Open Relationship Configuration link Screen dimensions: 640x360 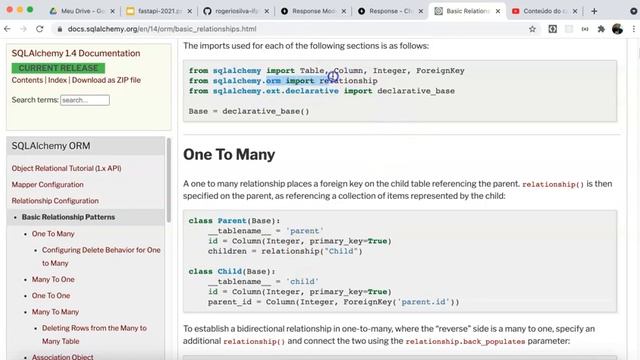click(x=55, y=201)
